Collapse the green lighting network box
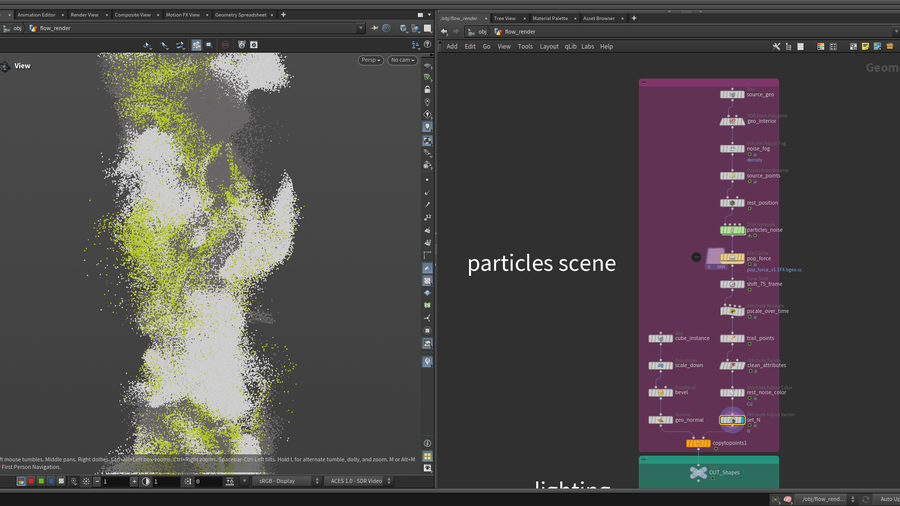The width and height of the screenshot is (900, 506). [x=644, y=460]
